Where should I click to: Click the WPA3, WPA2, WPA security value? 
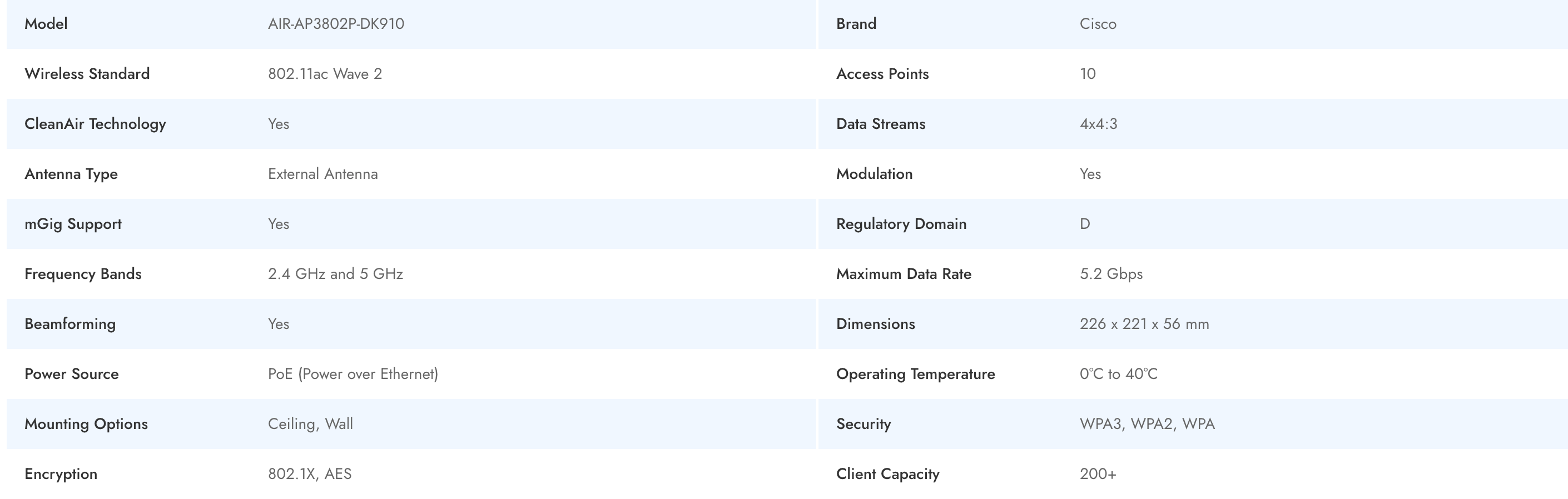(1147, 423)
